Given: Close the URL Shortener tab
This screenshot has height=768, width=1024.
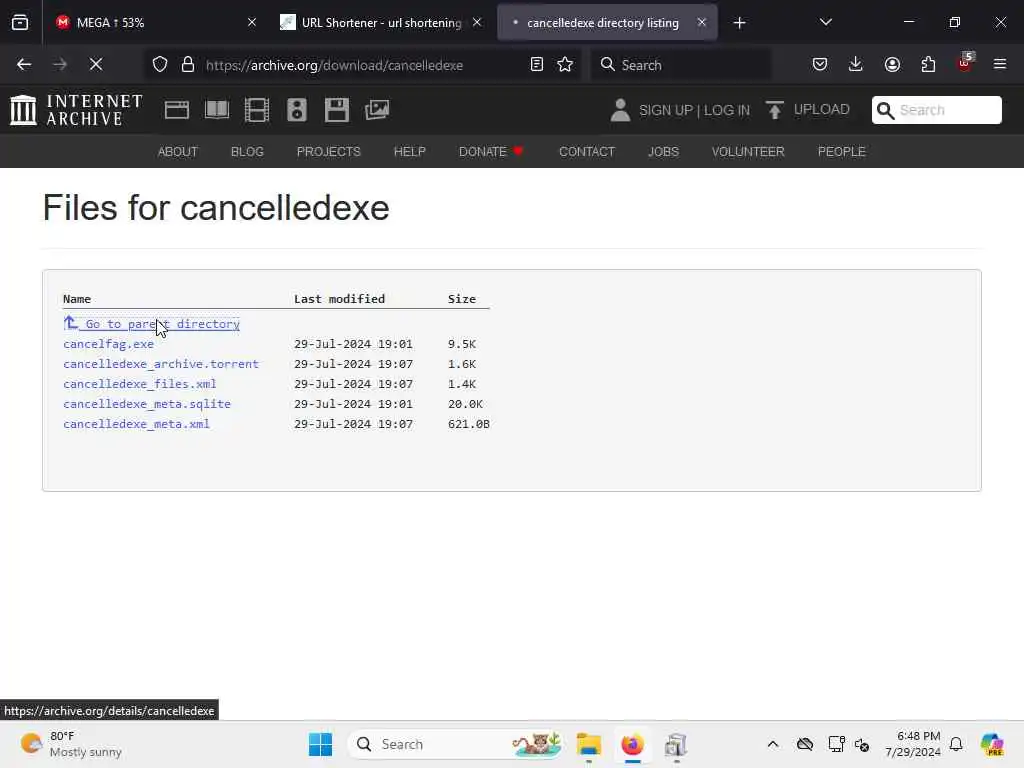Looking at the screenshot, I should tap(477, 22).
